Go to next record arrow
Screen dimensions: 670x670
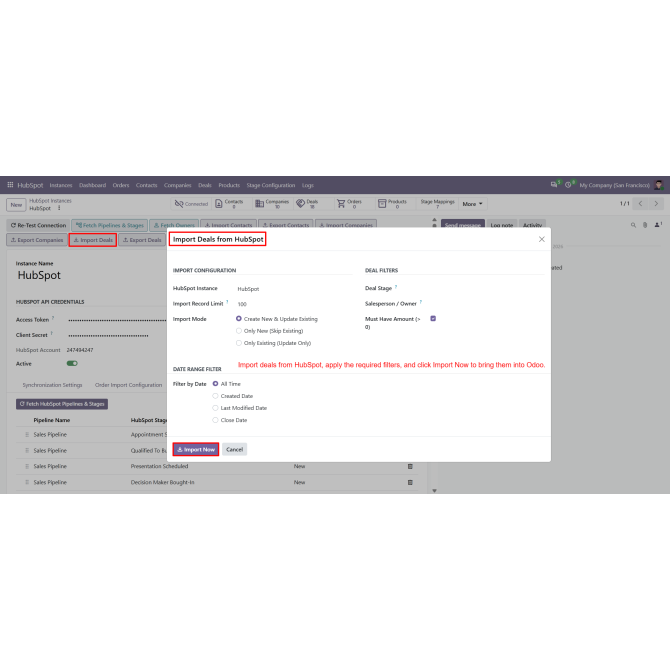[656, 204]
